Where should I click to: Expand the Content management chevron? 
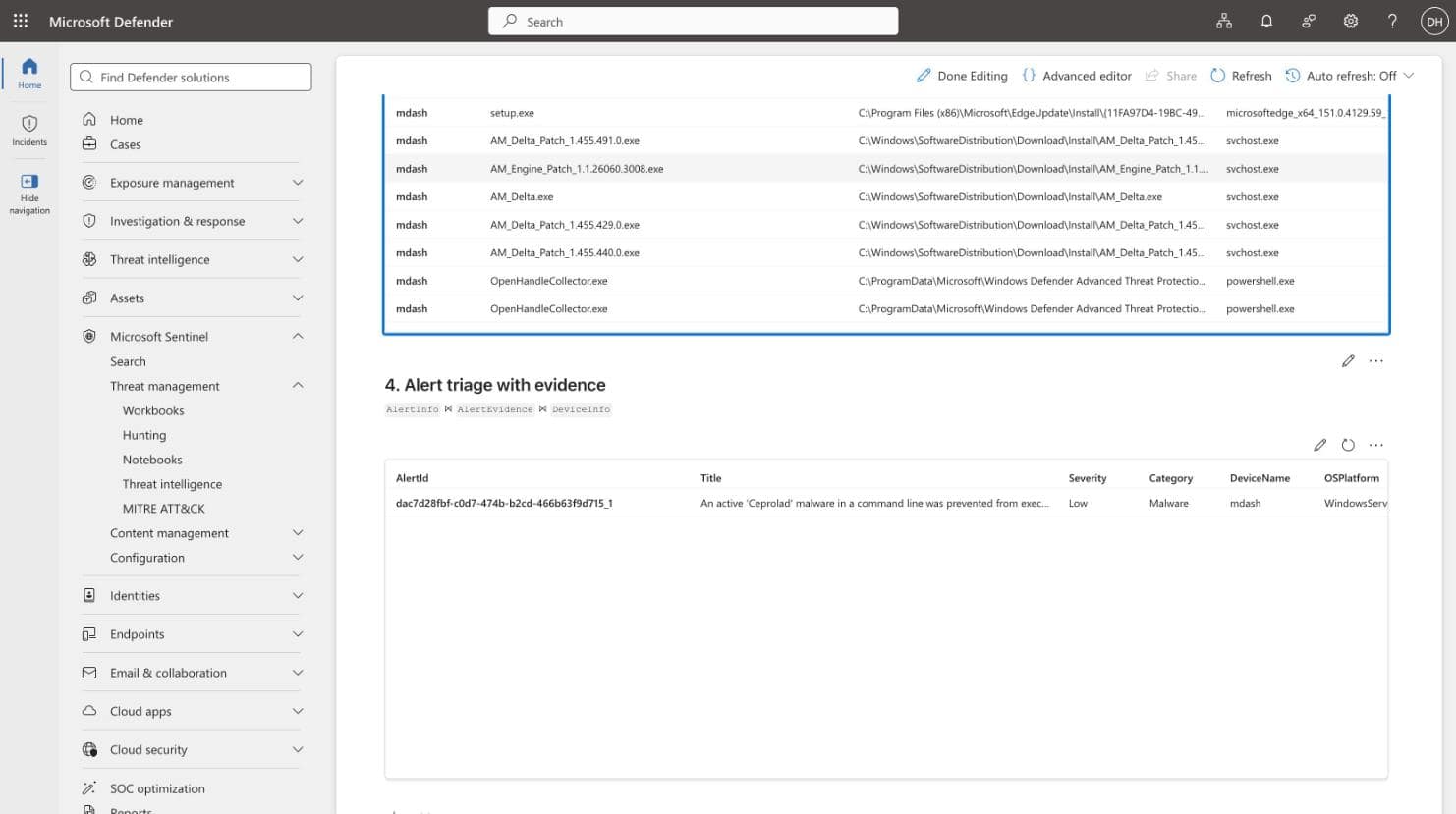[298, 533]
